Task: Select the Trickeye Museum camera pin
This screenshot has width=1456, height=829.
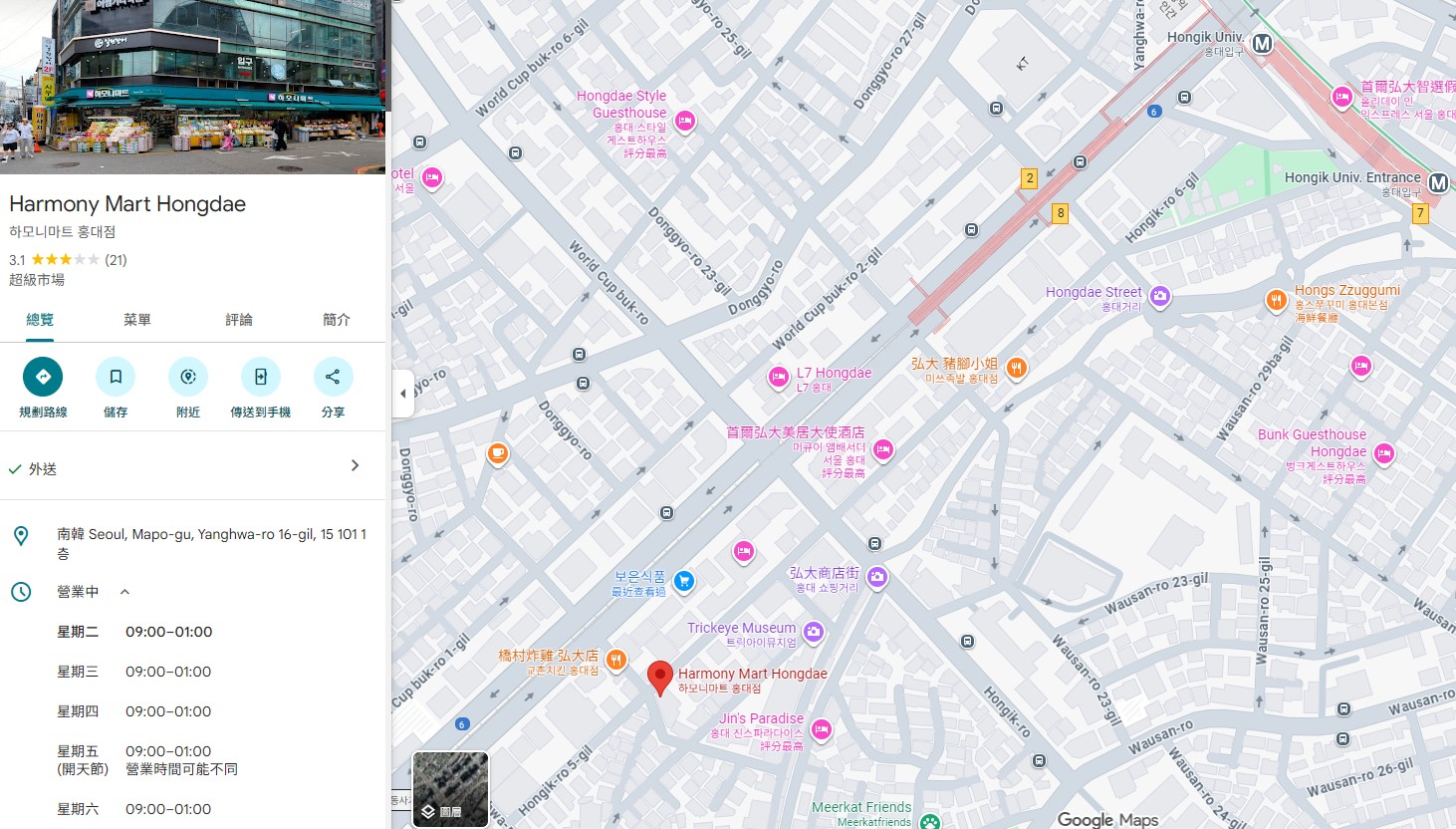Action: (814, 633)
